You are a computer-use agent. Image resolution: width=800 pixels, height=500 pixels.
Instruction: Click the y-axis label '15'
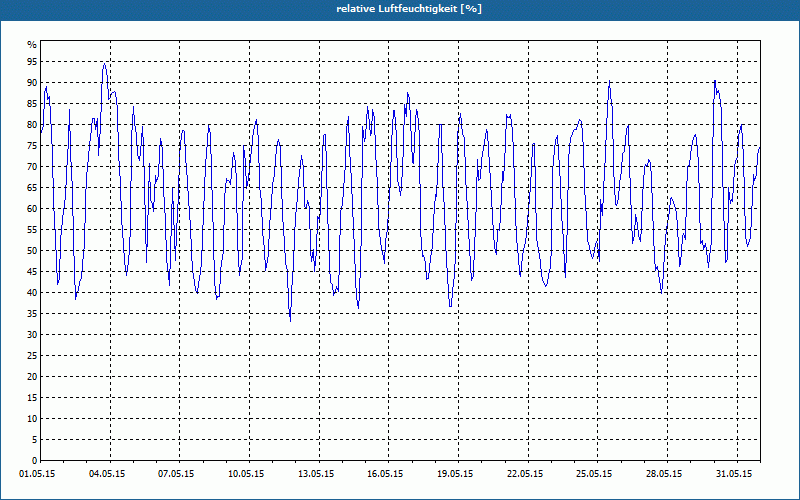click(x=32, y=397)
